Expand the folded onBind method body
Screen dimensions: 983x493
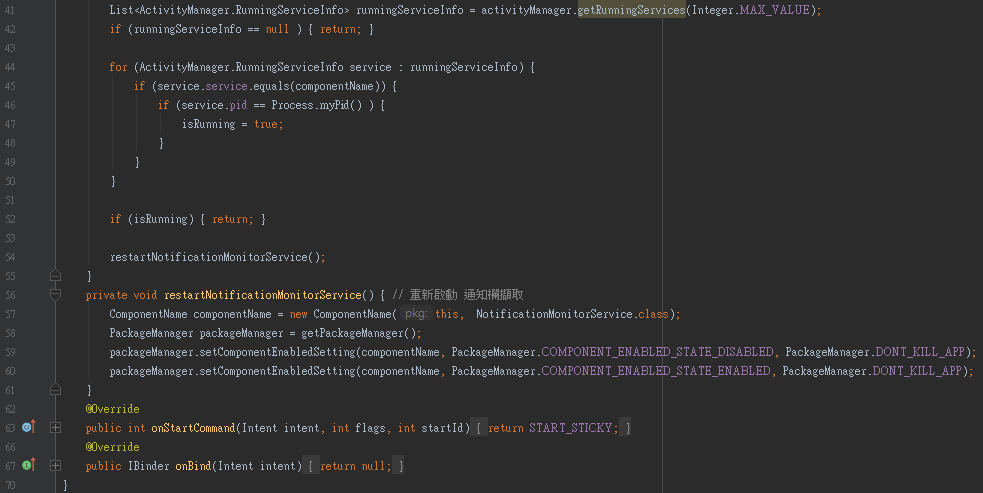(55, 465)
